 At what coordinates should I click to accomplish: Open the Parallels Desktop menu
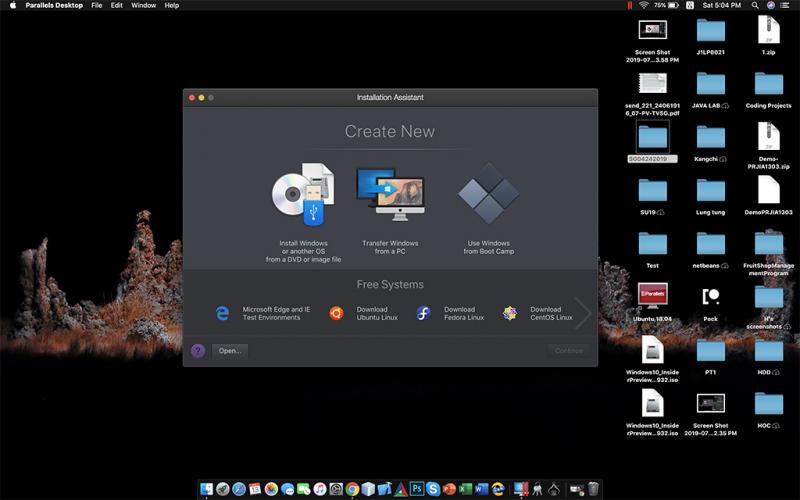pyautogui.click(x=54, y=5)
